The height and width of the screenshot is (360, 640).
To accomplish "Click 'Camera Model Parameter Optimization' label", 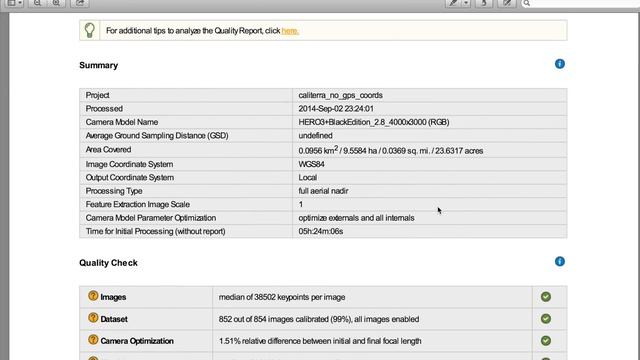I will tap(151, 218).
